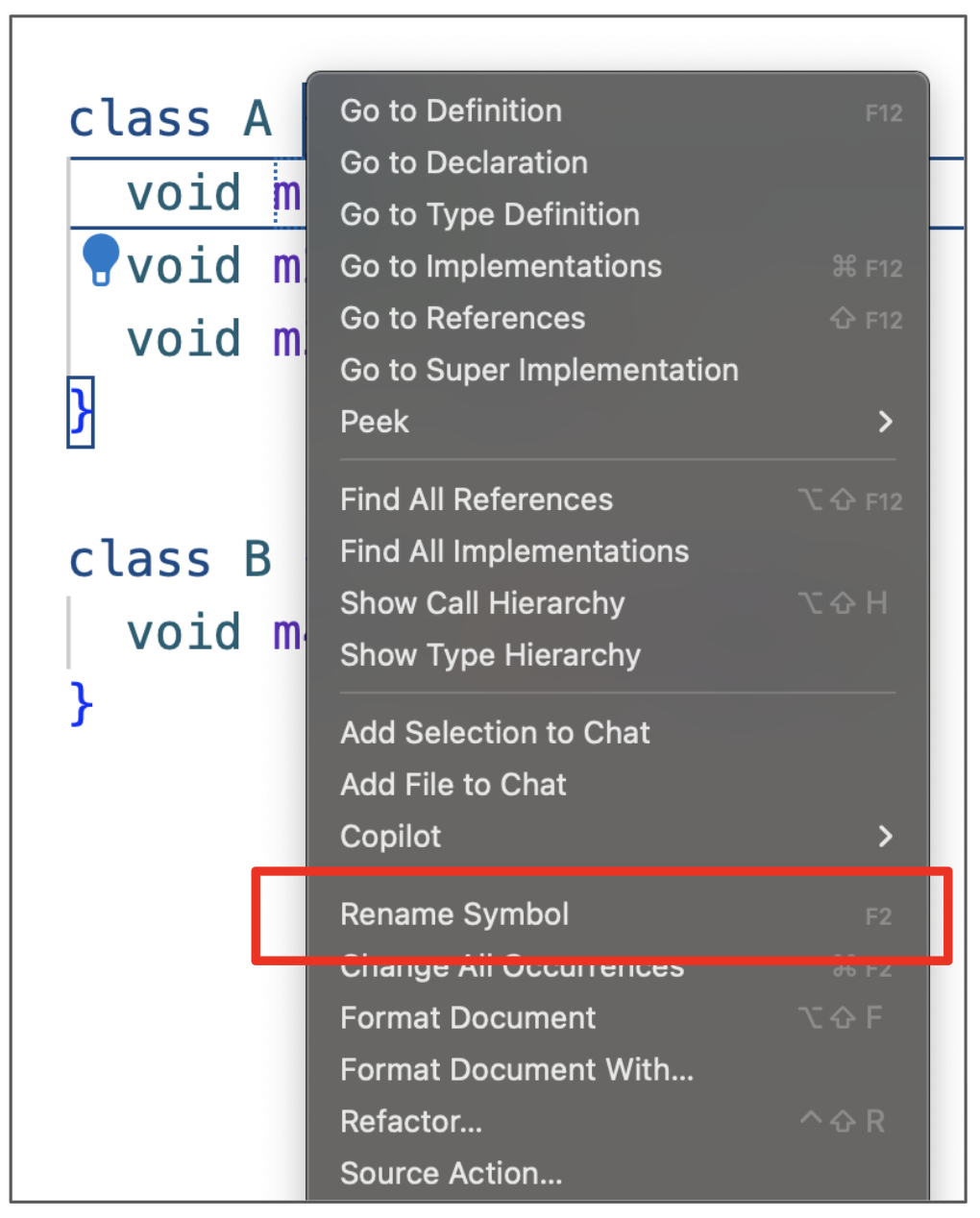Click Find All References
This screenshot has width=980, height=1218.
(477, 500)
